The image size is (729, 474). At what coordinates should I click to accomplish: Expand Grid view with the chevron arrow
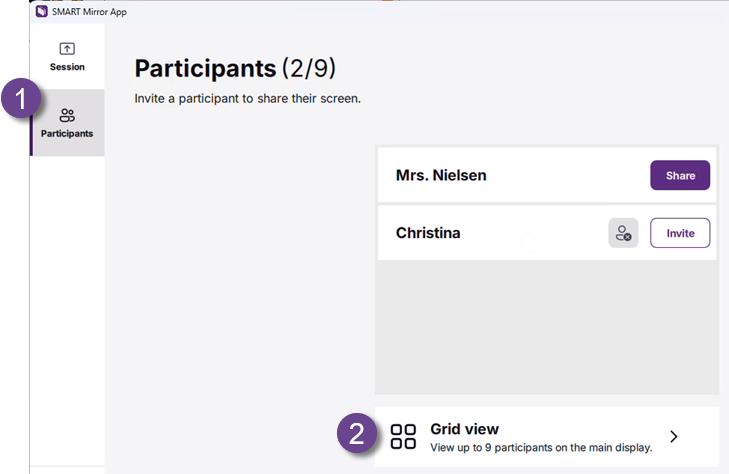tap(674, 436)
